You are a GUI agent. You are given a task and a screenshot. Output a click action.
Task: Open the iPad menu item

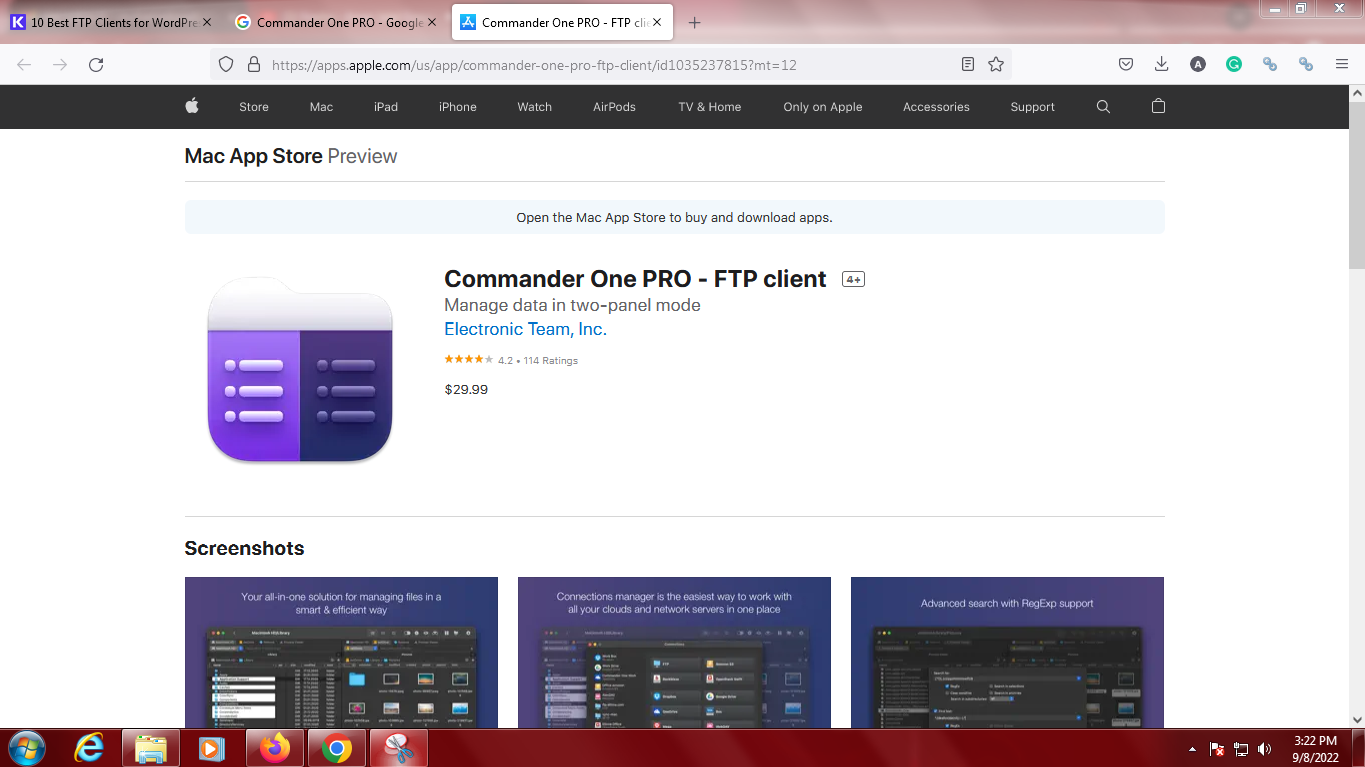click(386, 107)
